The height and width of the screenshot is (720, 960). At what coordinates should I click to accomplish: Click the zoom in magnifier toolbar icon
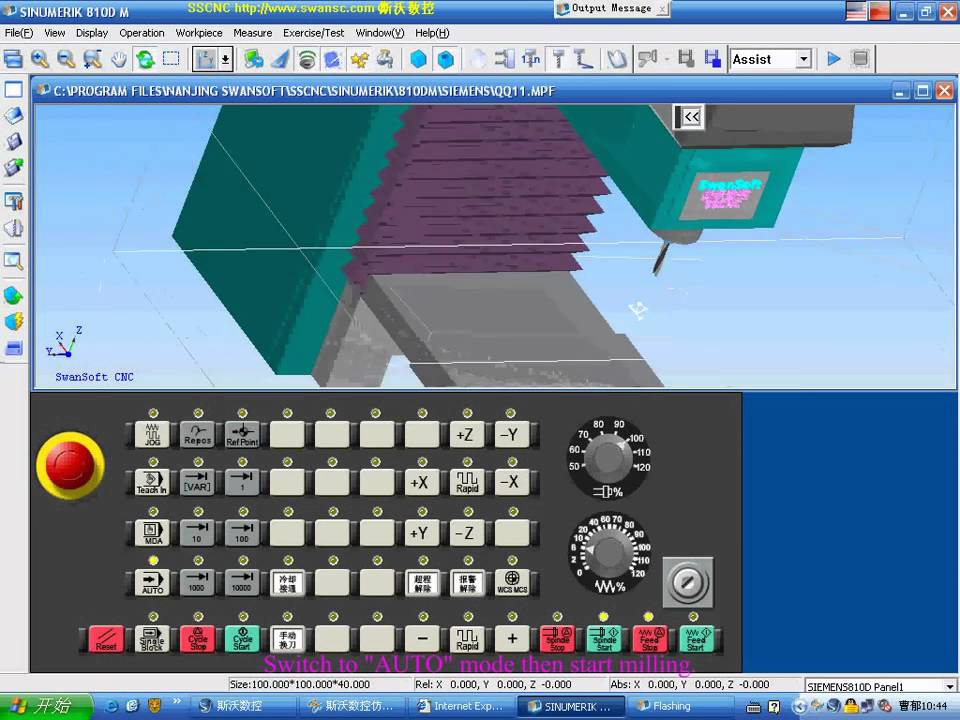(40, 59)
